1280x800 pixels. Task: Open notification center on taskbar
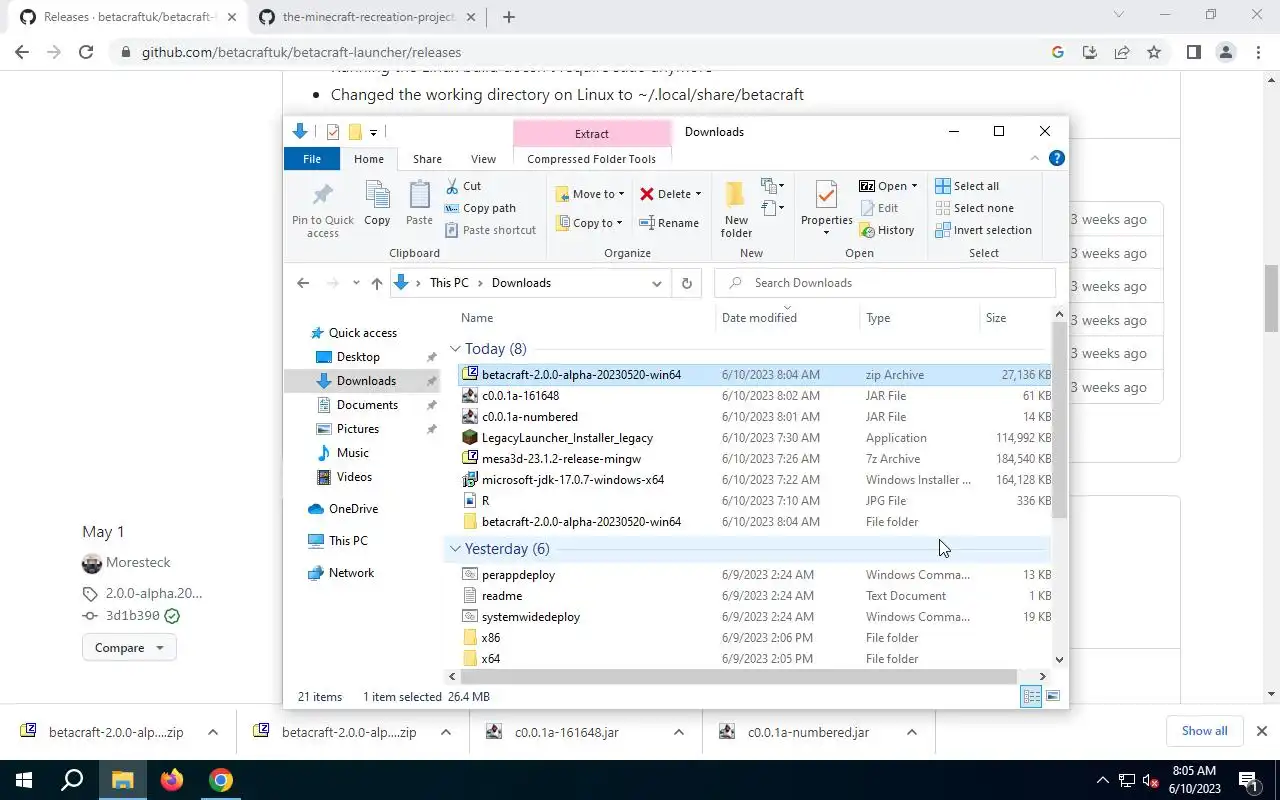[1248, 780]
